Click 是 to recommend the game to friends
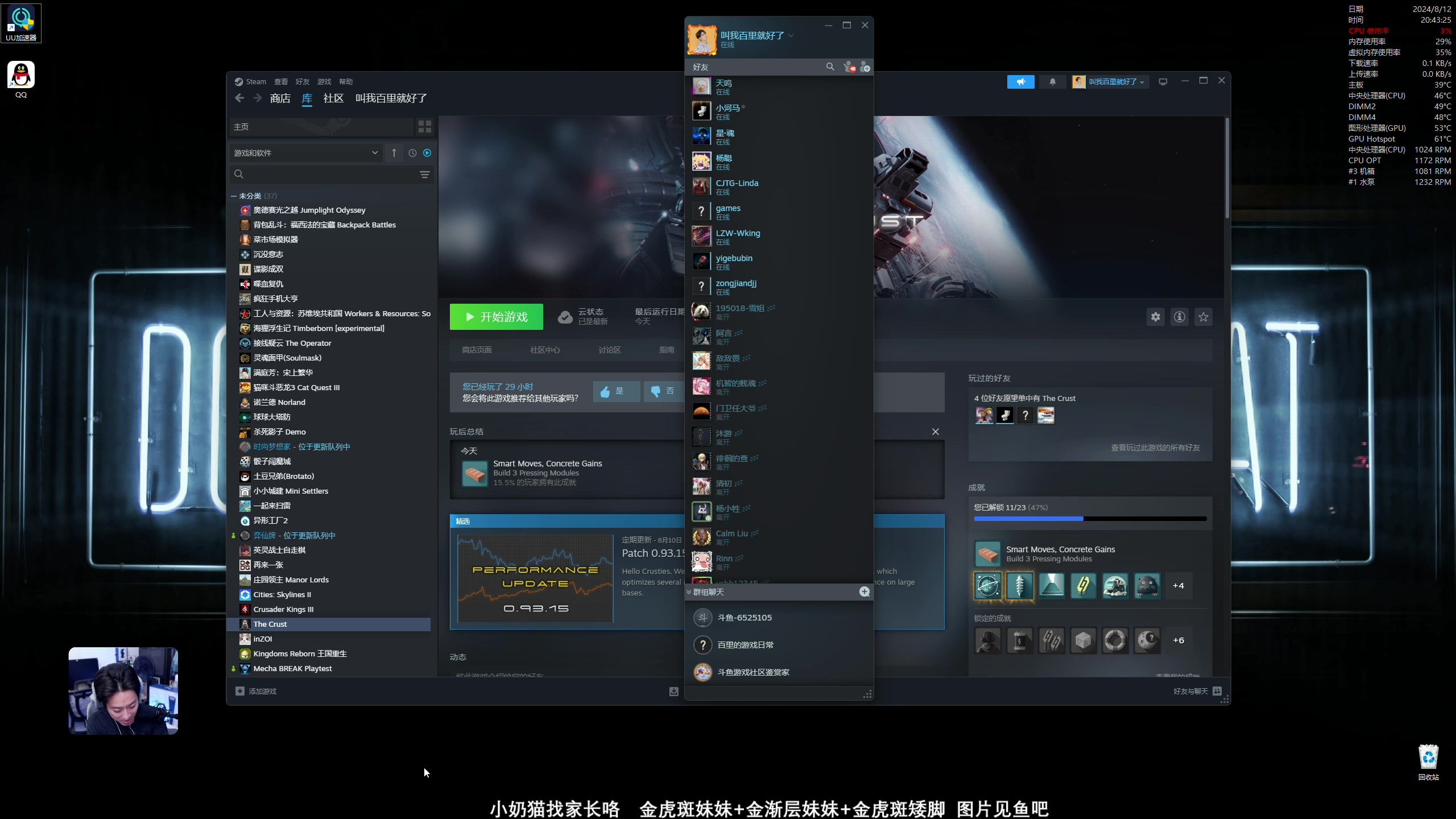This screenshot has height=819, width=1456. [x=616, y=391]
